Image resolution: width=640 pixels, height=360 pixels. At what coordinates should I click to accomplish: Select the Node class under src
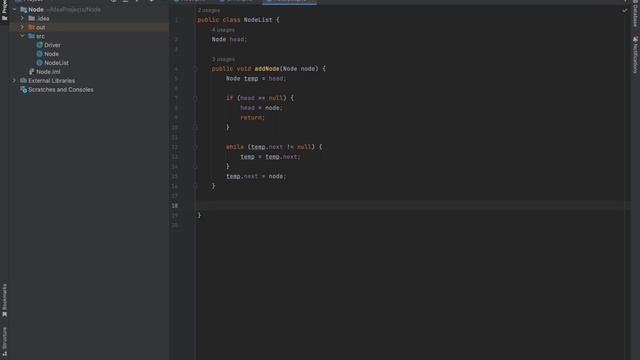click(x=51, y=54)
